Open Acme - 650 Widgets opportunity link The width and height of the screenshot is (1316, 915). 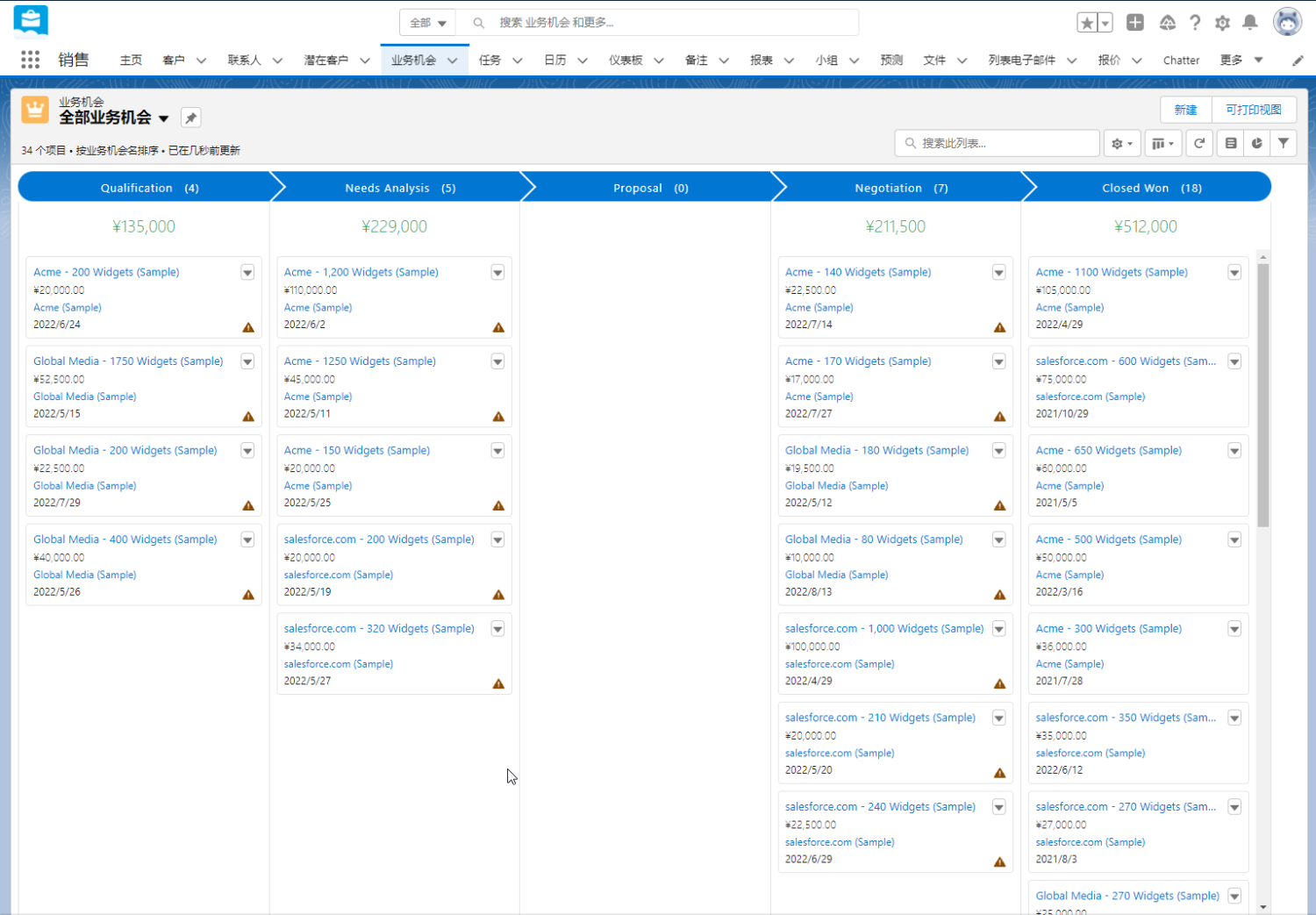(1109, 451)
